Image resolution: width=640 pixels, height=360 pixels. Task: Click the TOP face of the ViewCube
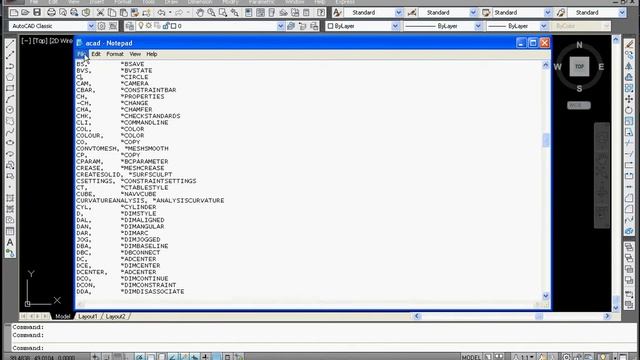pos(579,67)
